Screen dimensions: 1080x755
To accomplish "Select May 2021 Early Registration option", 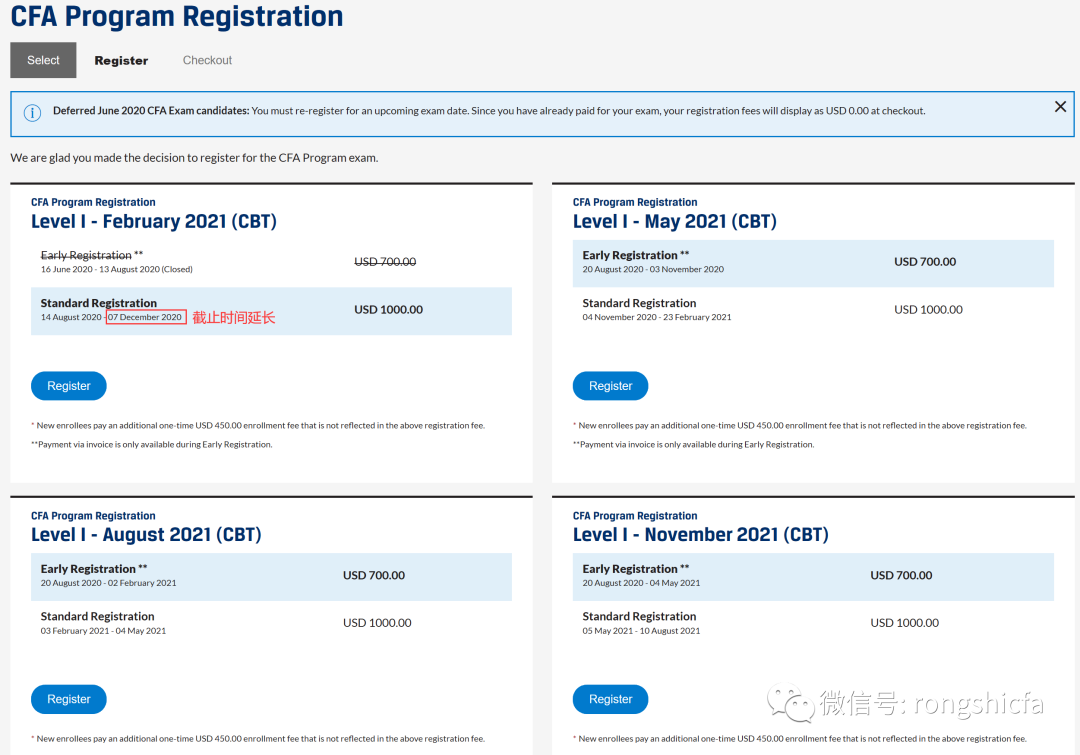I will 812,263.
